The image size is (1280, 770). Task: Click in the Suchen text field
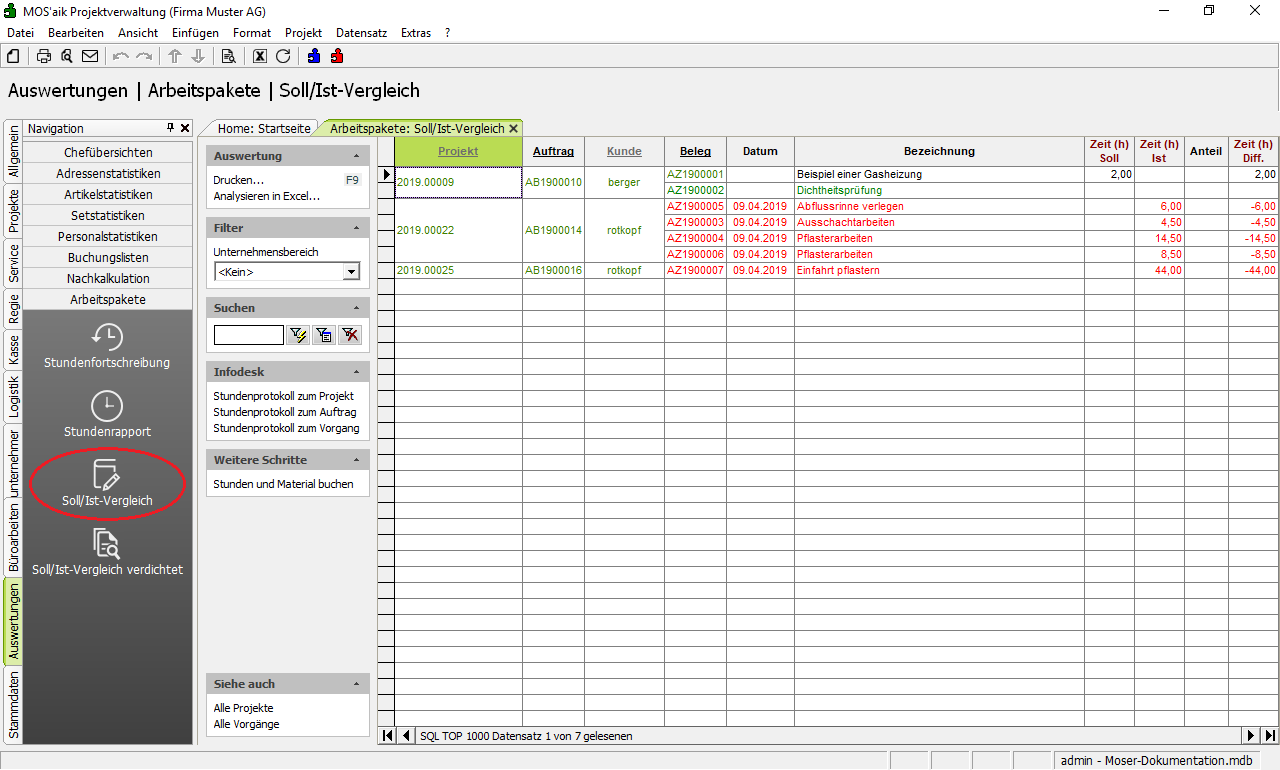click(248, 335)
